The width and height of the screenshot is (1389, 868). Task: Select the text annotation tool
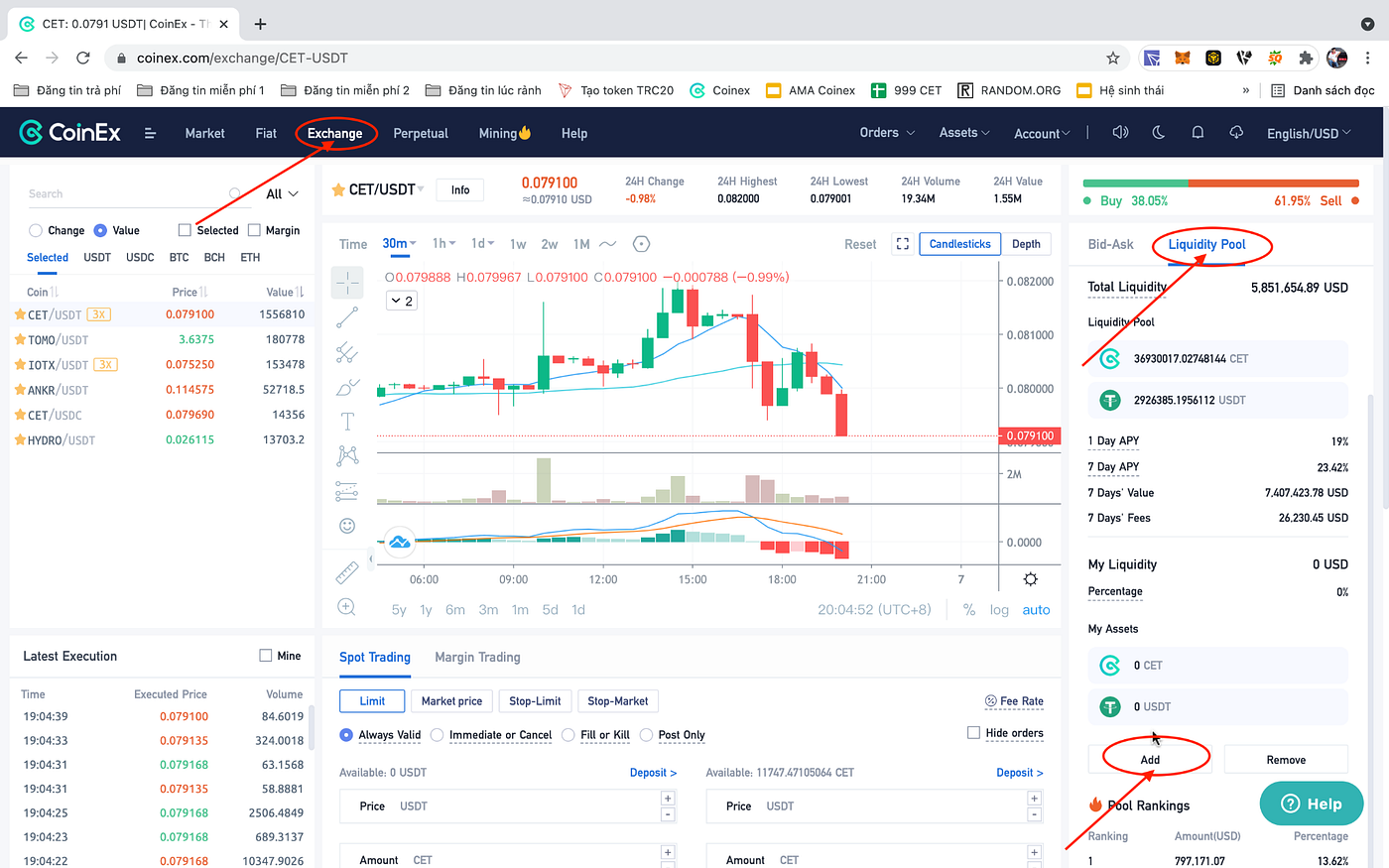coord(347,422)
